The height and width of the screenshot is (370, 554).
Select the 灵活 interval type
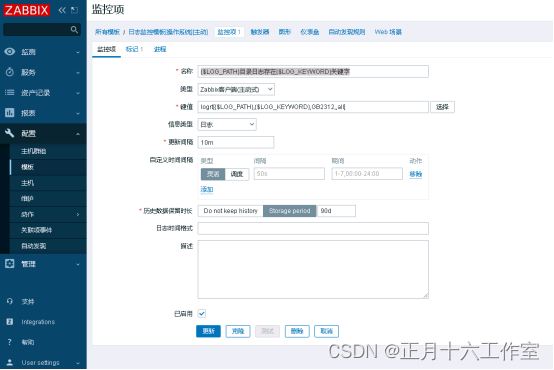pyautogui.click(x=213, y=174)
